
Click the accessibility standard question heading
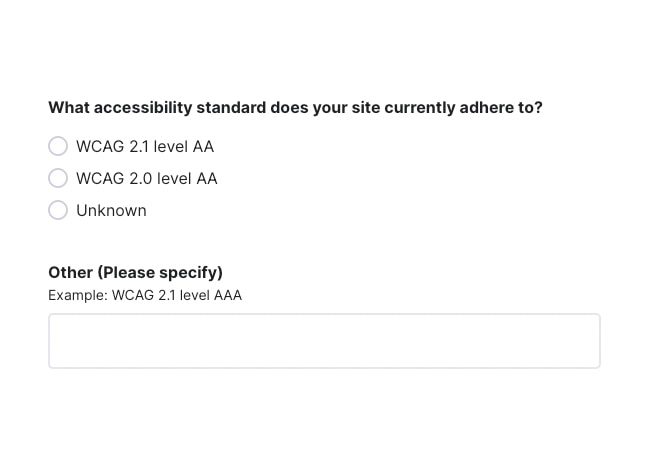295,107
